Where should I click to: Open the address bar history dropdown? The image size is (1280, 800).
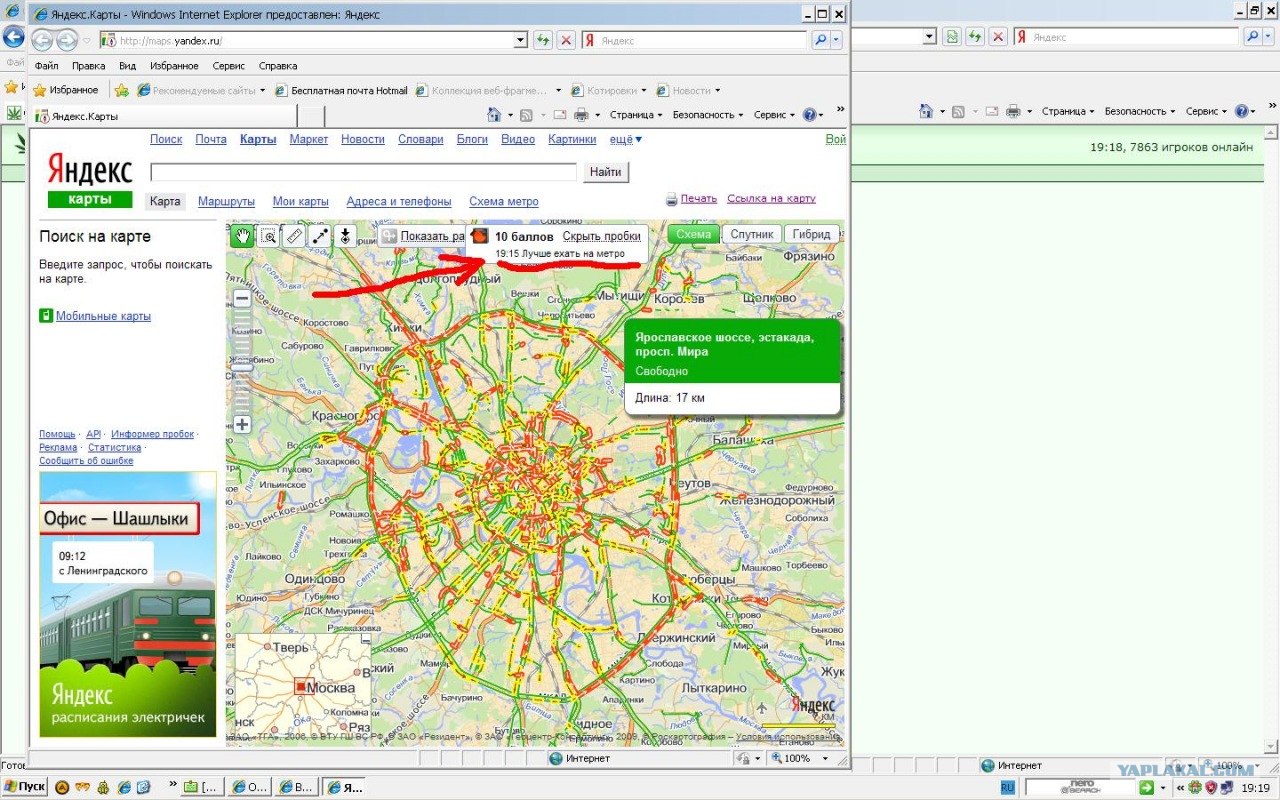(520, 41)
